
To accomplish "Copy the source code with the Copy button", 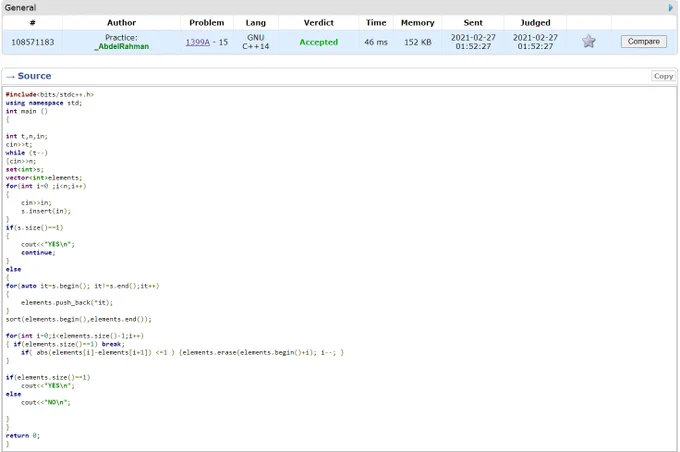I will (x=663, y=76).
